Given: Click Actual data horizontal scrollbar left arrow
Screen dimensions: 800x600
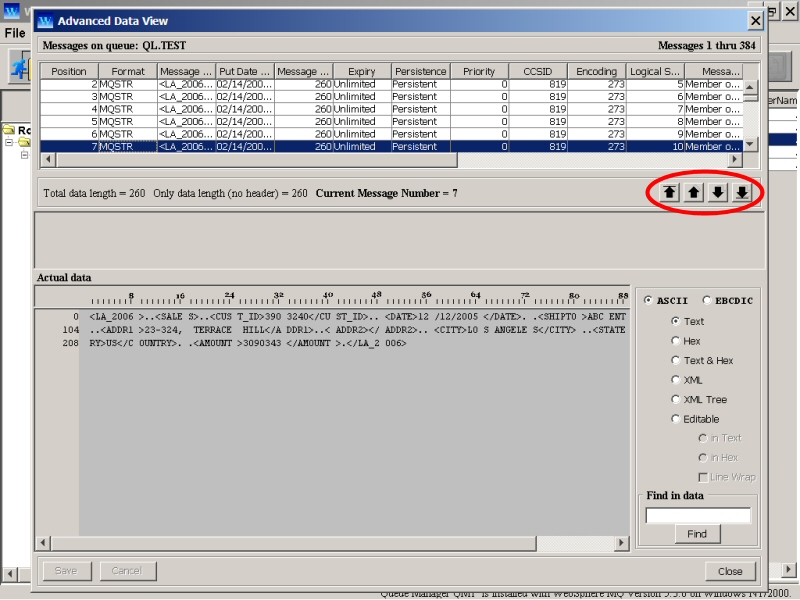Looking at the screenshot, I should pos(43,543).
